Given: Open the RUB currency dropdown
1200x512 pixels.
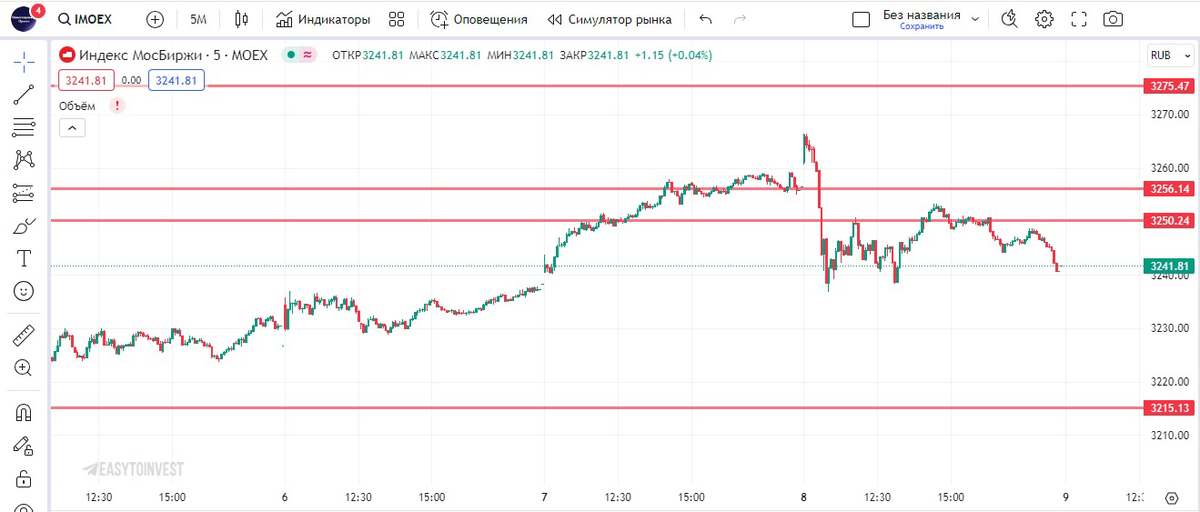Looking at the screenshot, I should [1165, 55].
